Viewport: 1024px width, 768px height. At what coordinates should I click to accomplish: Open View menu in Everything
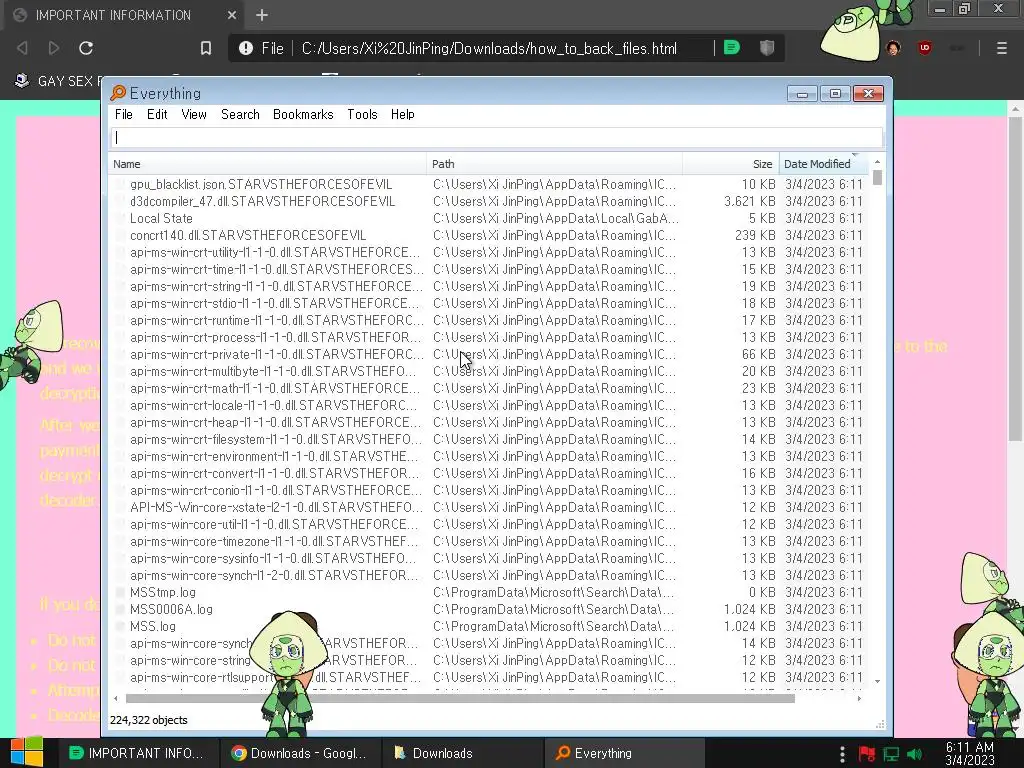pos(194,114)
